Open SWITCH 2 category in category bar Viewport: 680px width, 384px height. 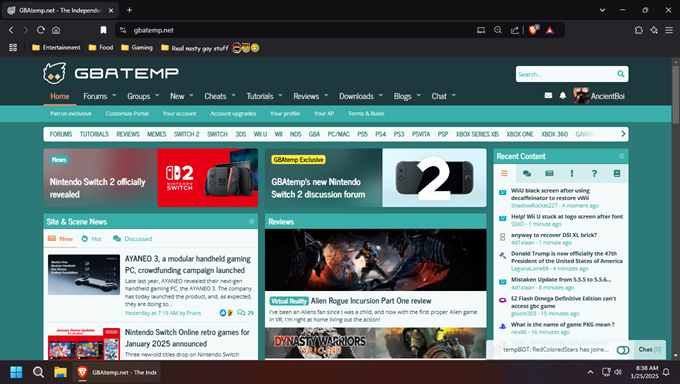(186, 134)
